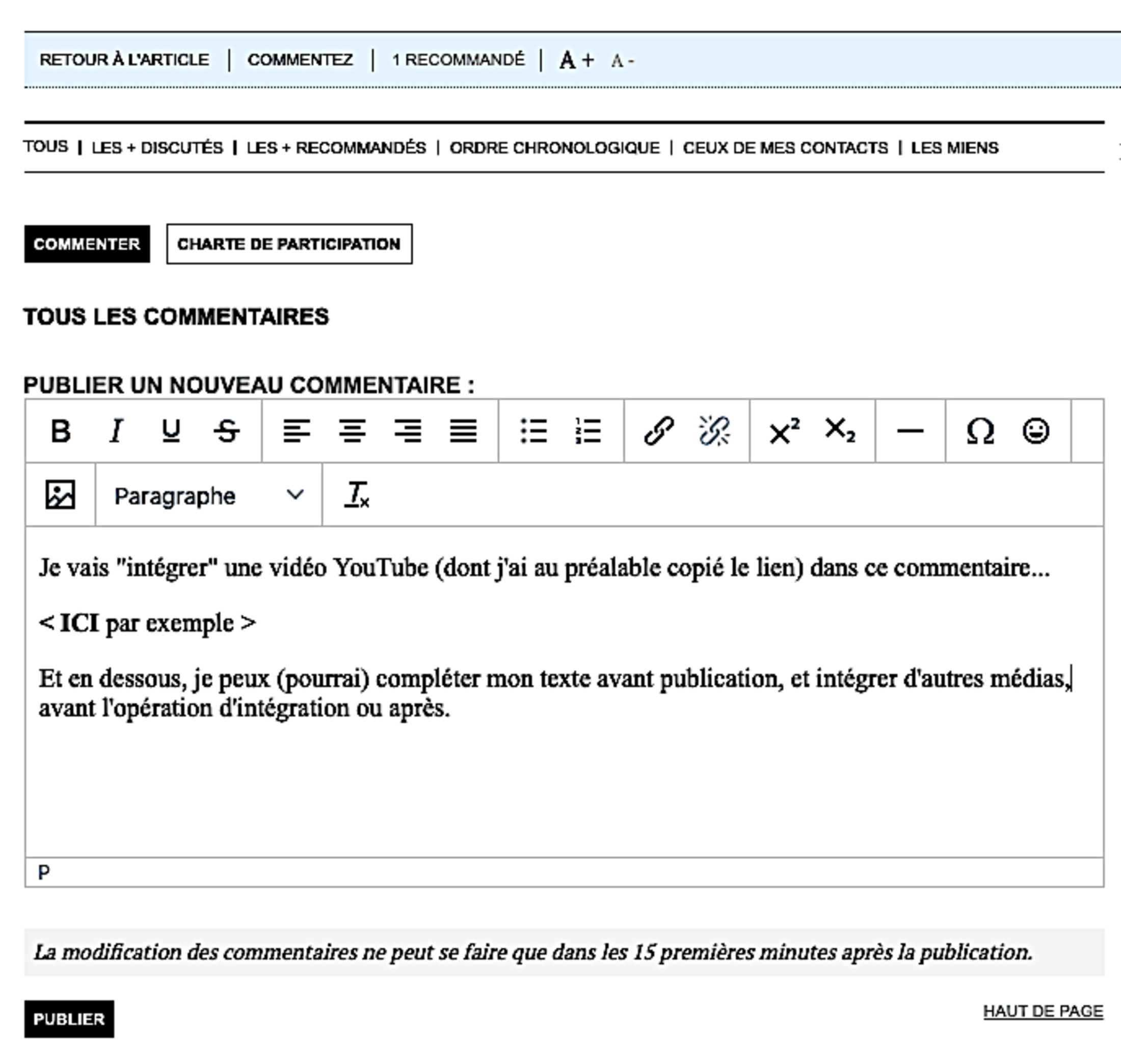Screen dimensions: 1121x1064
Task: Insert a numbered list
Action: pyautogui.click(x=588, y=431)
